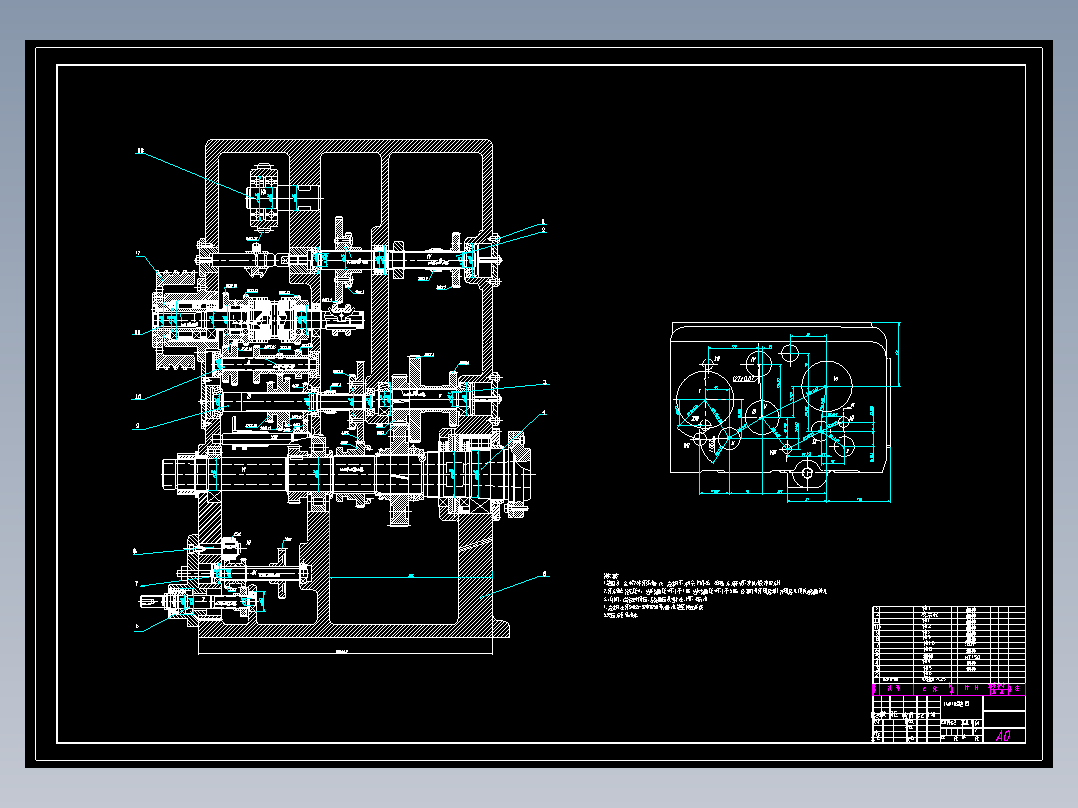The width and height of the screenshot is (1078, 808).
Task: Click callout label 13 at top left
Action: pos(140,151)
